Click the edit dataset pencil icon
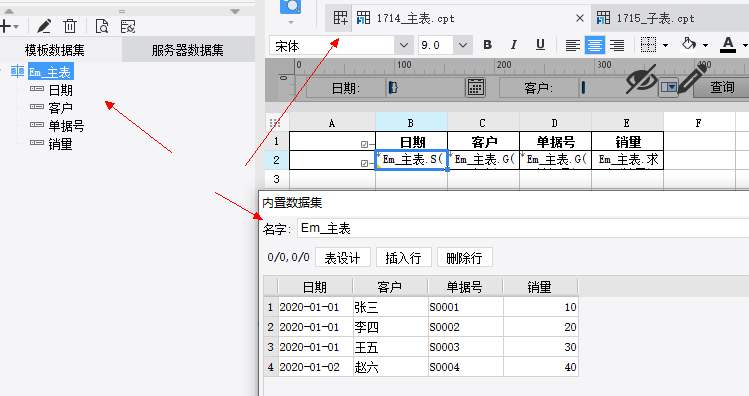This screenshot has width=749, height=396. pyautogui.click(x=44, y=26)
